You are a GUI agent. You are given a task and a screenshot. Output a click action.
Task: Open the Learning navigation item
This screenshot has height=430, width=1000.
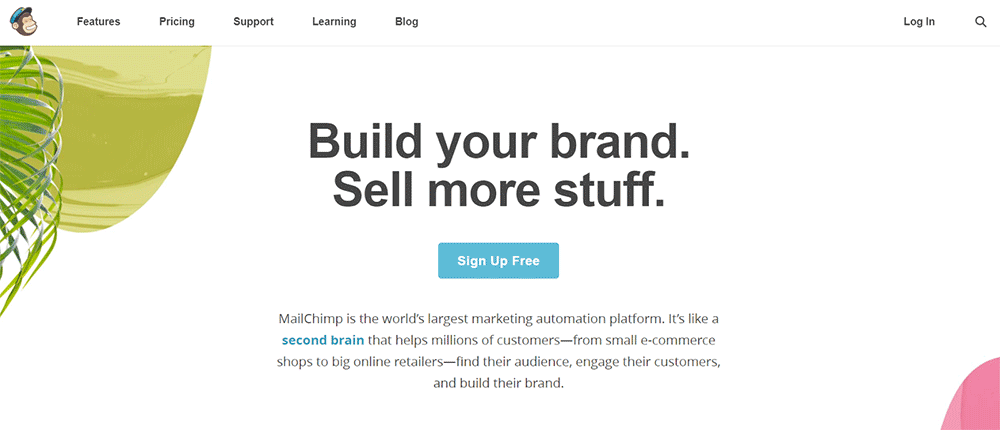[334, 22]
